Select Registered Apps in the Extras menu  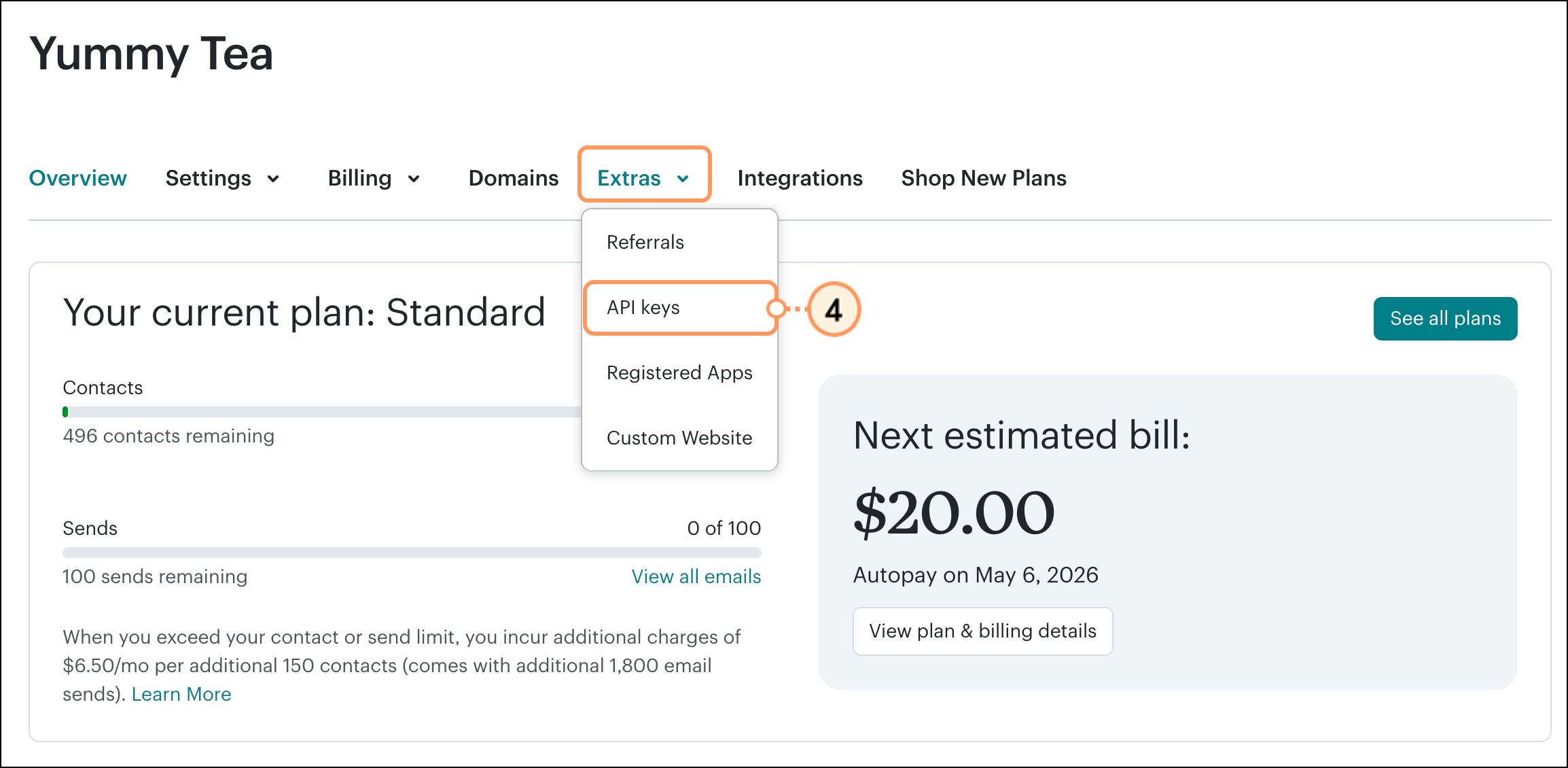[679, 372]
